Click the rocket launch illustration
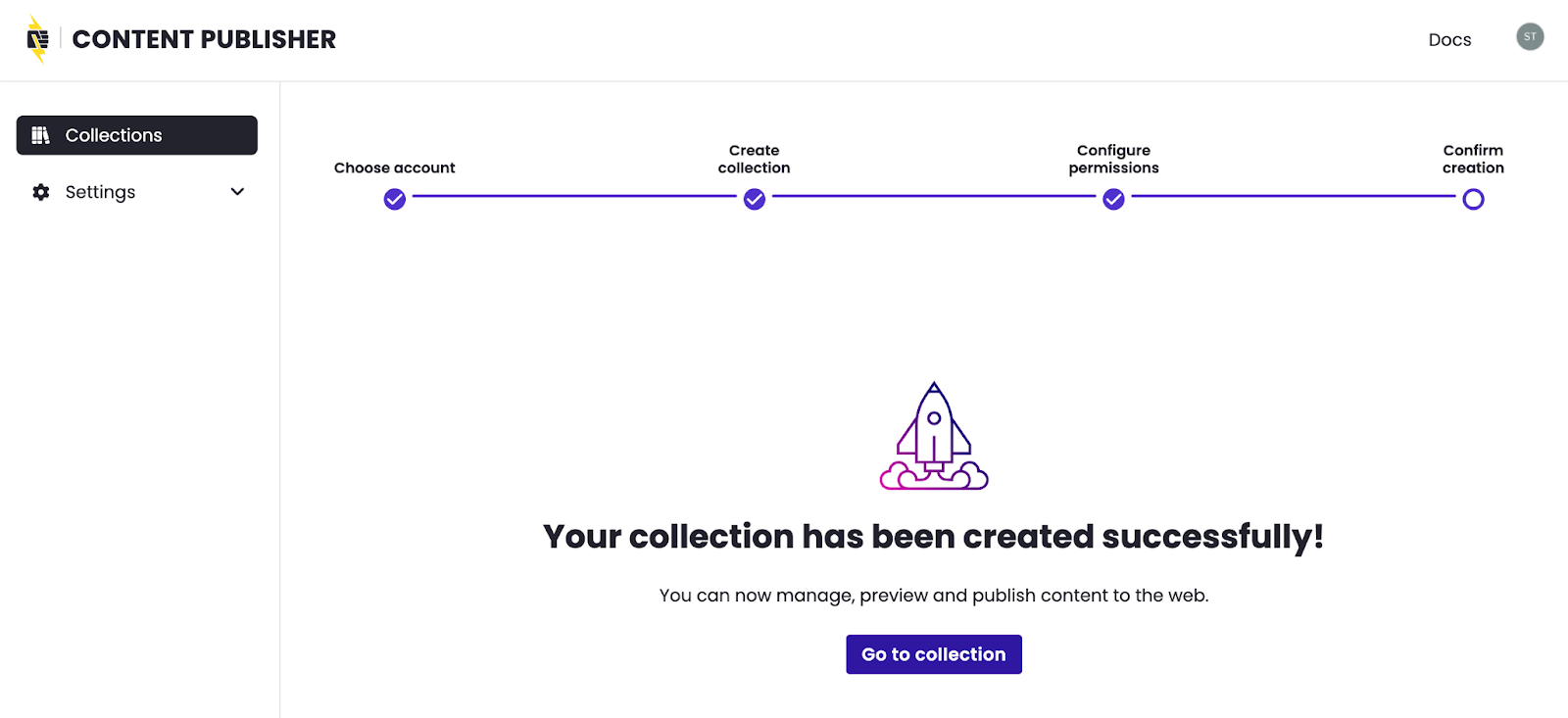 [x=934, y=436]
